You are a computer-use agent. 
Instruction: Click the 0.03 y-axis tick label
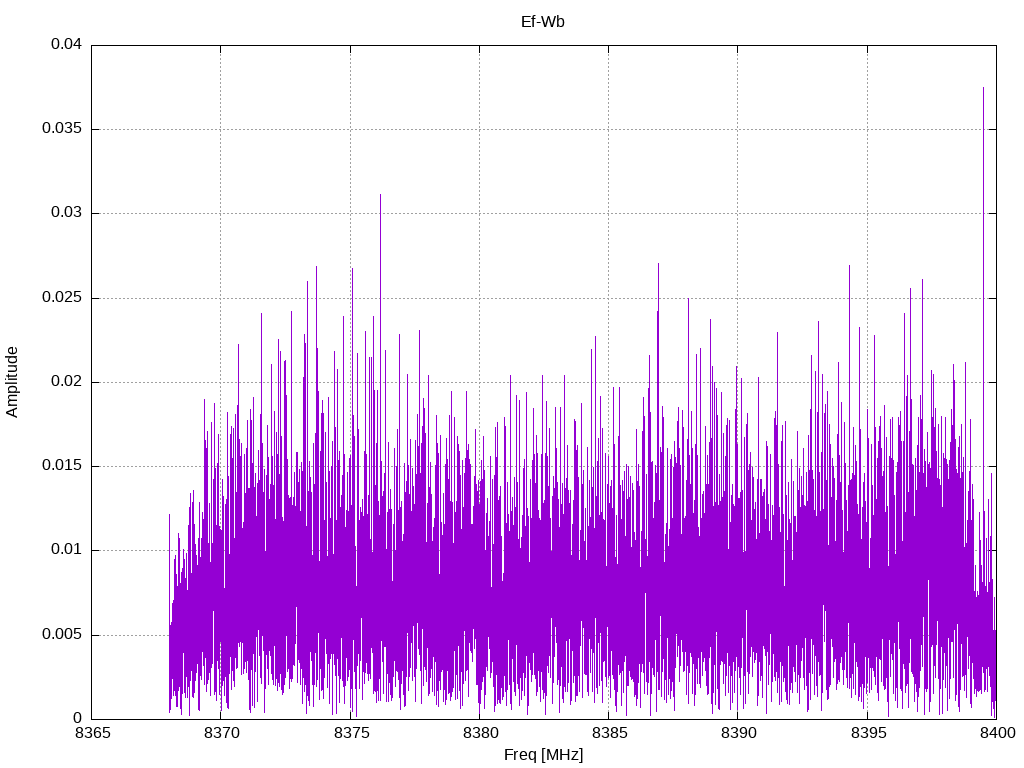click(66, 213)
